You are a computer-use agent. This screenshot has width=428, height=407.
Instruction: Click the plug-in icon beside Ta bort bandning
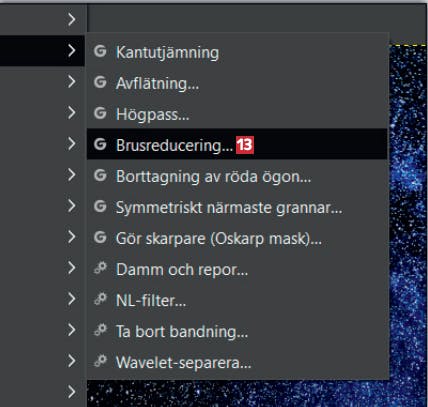(100, 330)
